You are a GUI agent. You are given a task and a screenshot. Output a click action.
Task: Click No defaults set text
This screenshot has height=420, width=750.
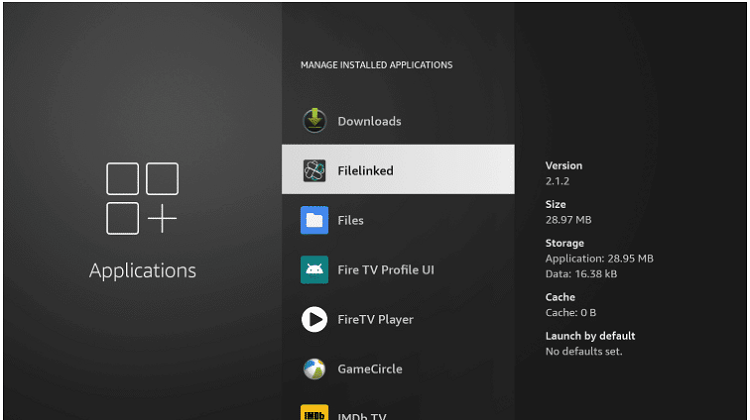[x=584, y=352]
